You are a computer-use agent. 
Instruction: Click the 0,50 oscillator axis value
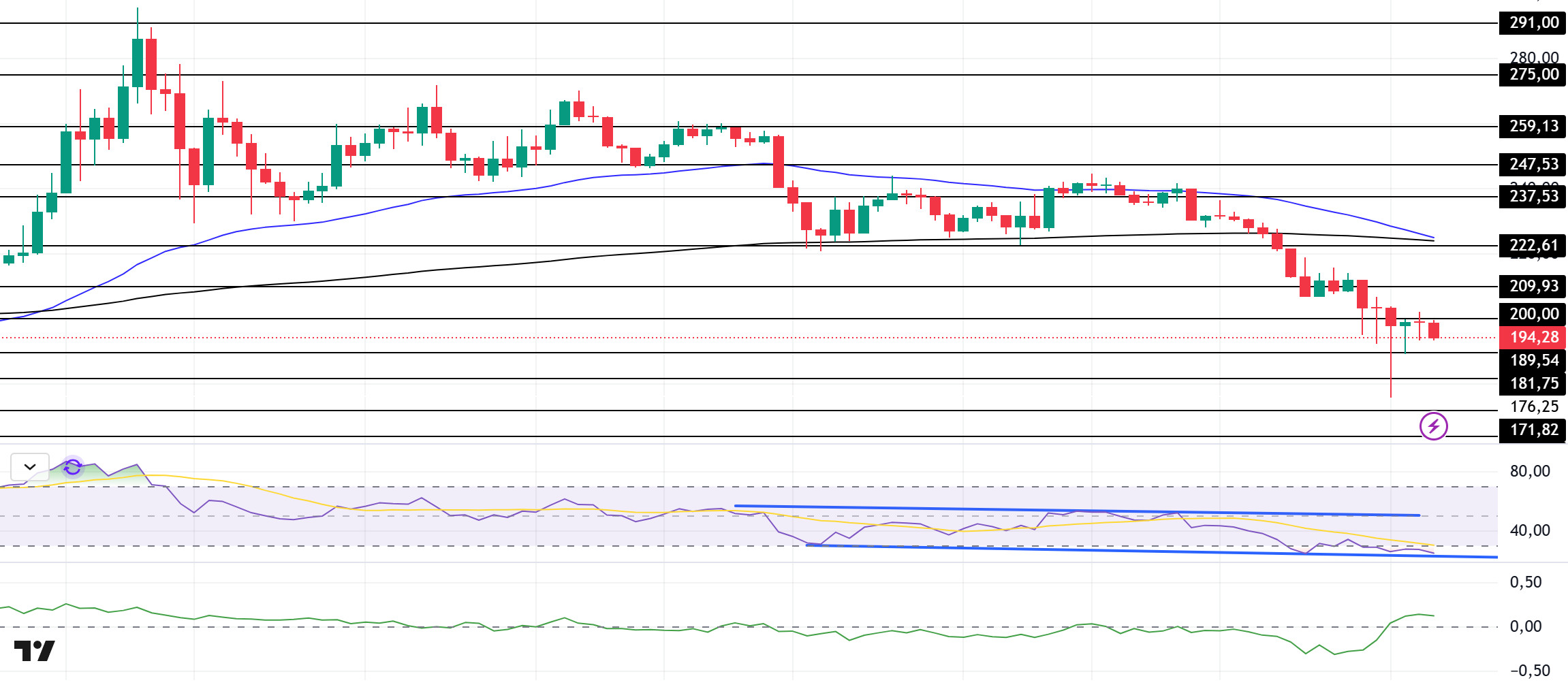(x=1526, y=582)
